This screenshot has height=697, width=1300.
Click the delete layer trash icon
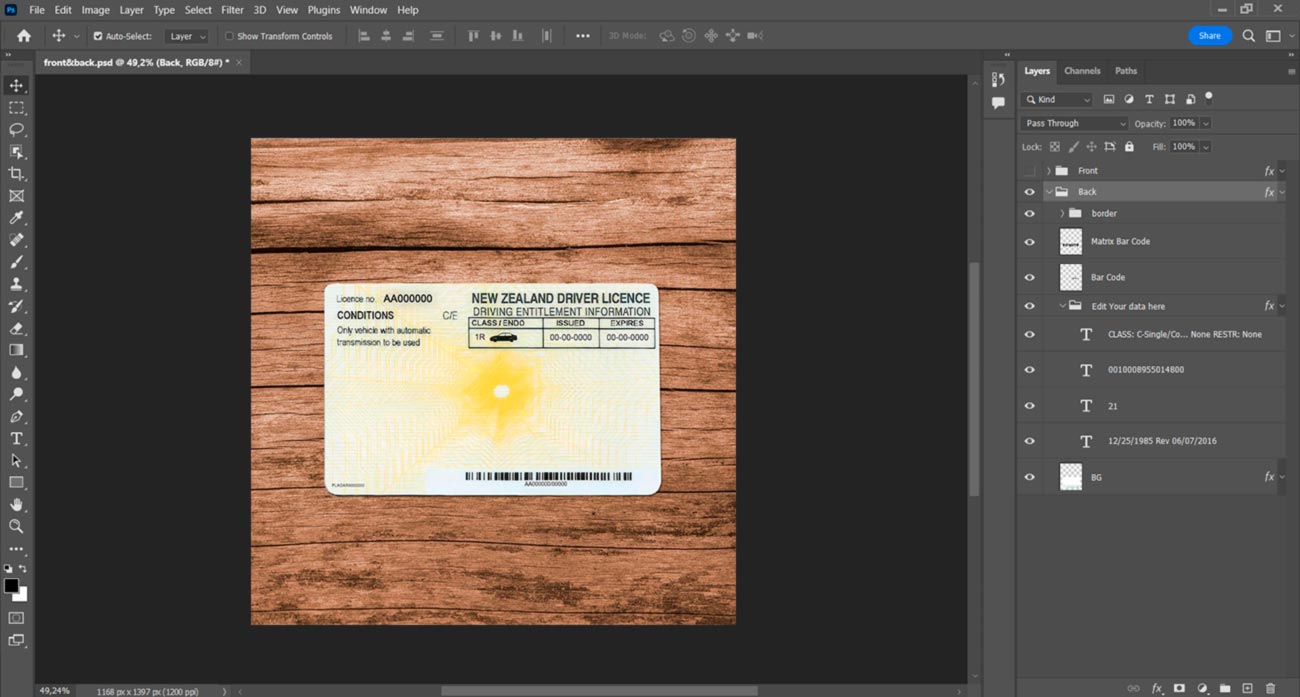tap(1270, 688)
